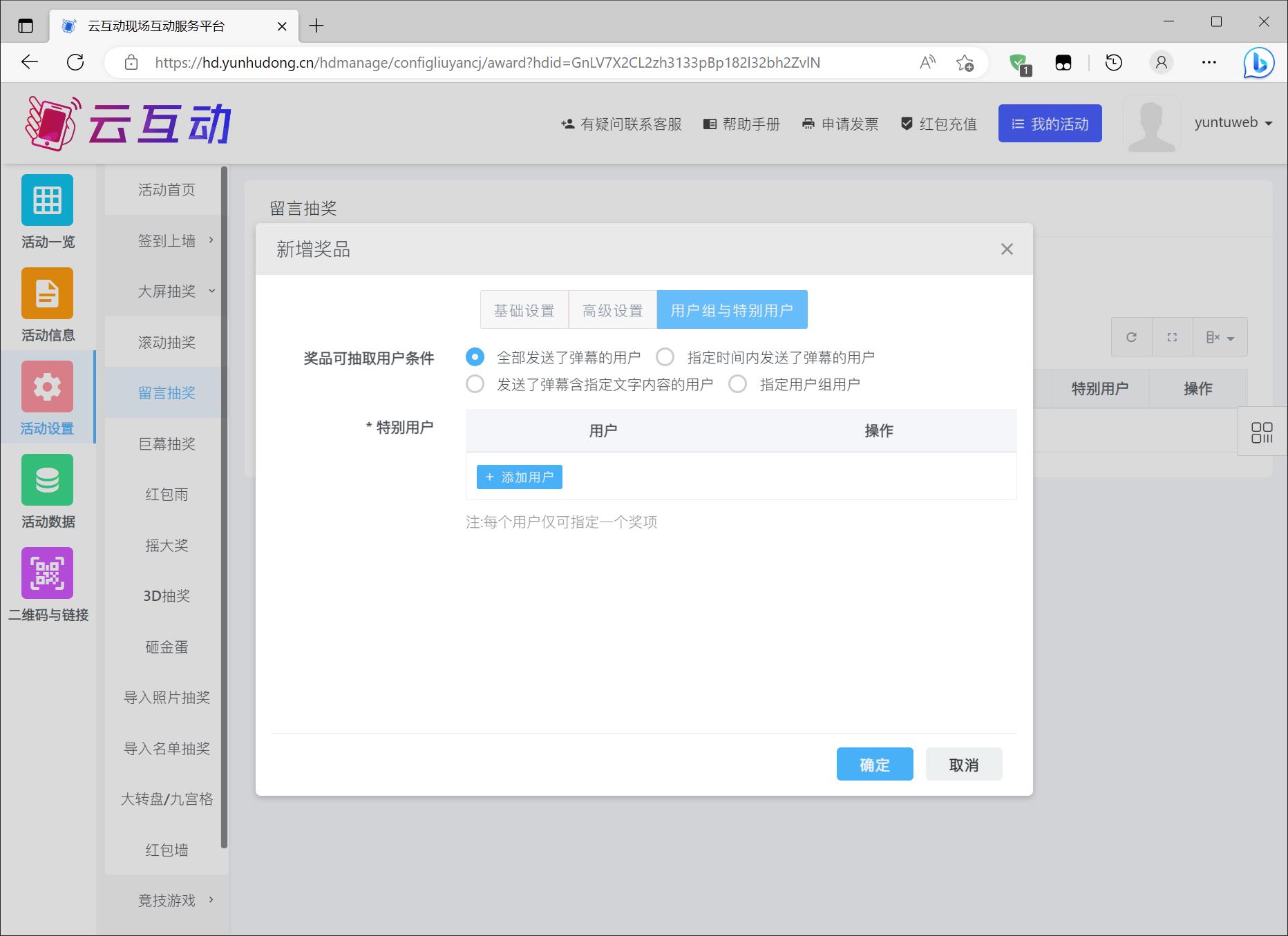1288x936 pixels.
Task: Open 留言抽奖 in the sidebar
Action: [x=167, y=392]
